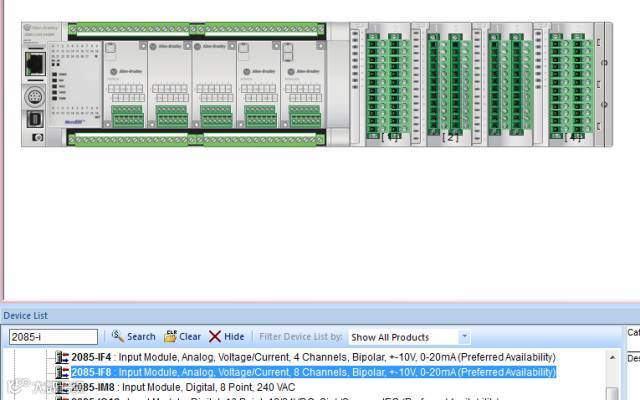Viewport: 640px width, 400px height.
Task: Select the expansion module labeled [1]
Action: click(380, 84)
